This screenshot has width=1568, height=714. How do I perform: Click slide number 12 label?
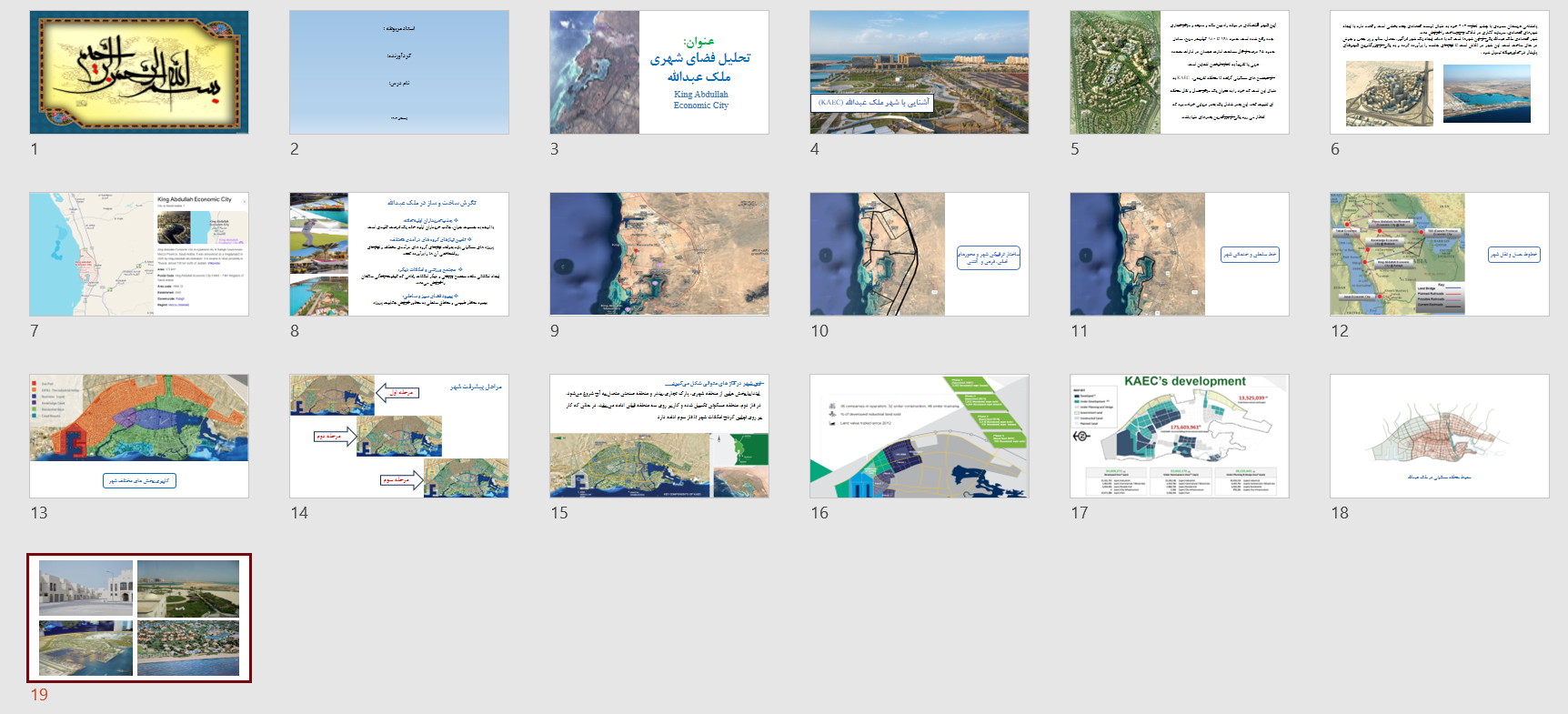pos(1340,331)
